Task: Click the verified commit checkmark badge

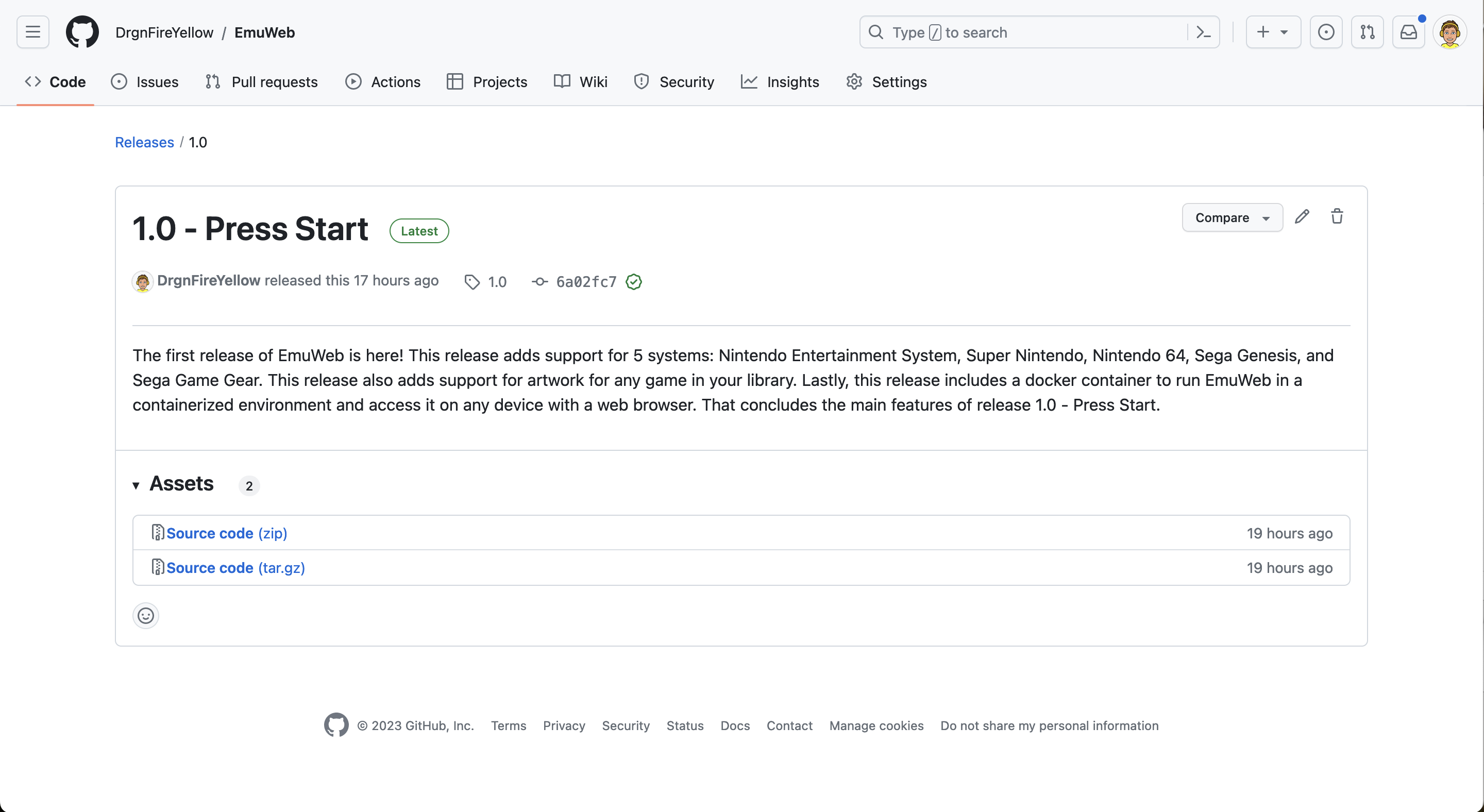Action: coord(634,282)
